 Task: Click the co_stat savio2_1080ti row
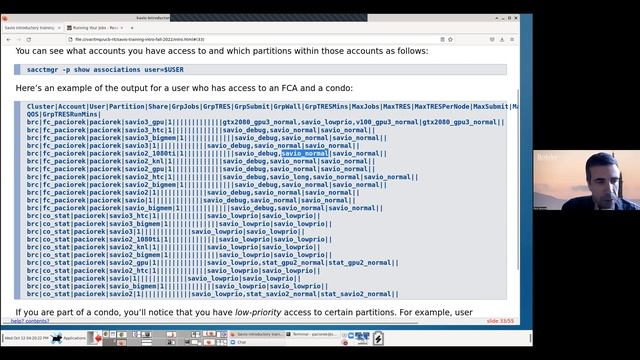(180, 240)
